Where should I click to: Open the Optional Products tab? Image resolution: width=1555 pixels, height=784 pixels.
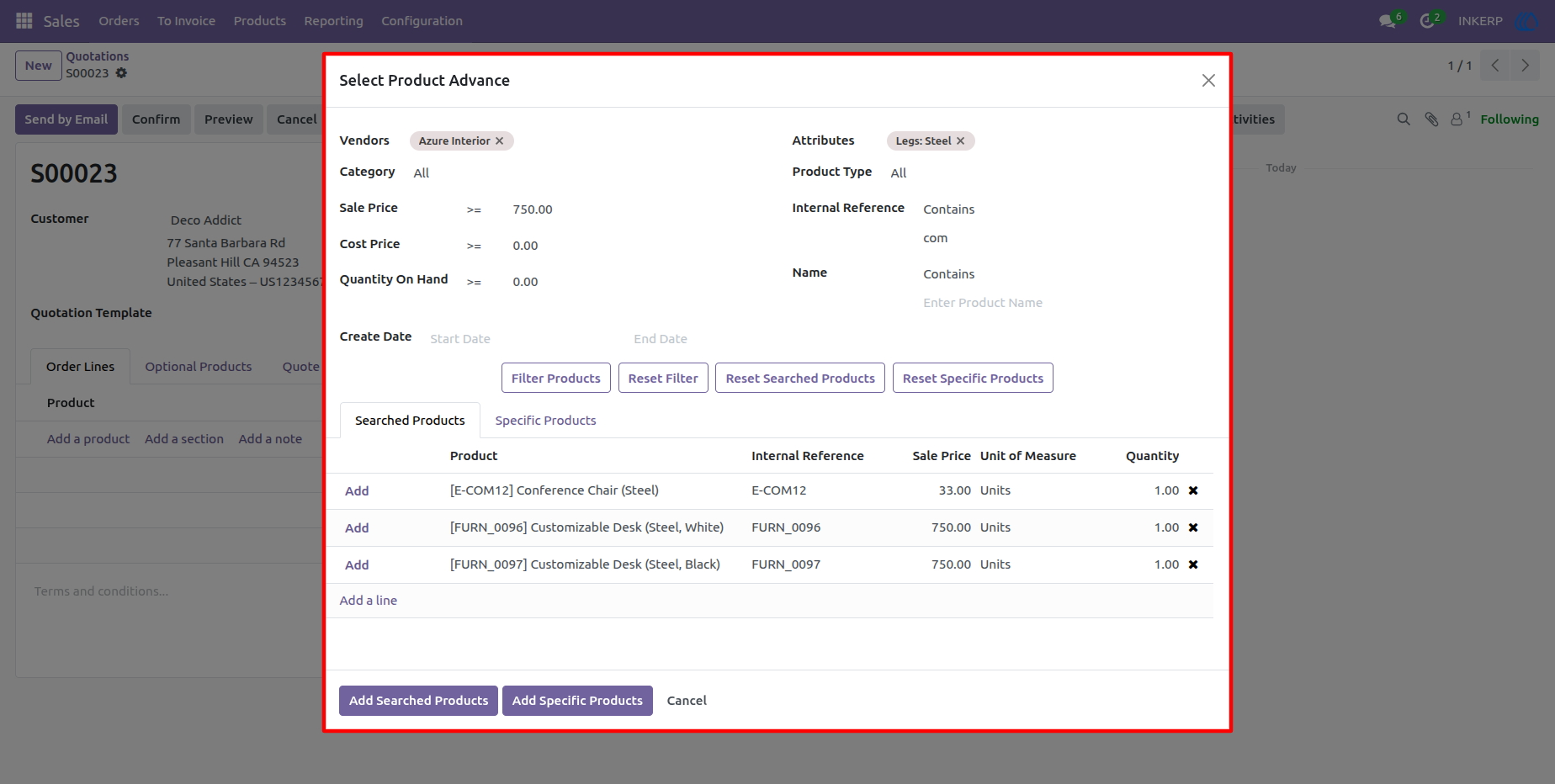(x=199, y=367)
